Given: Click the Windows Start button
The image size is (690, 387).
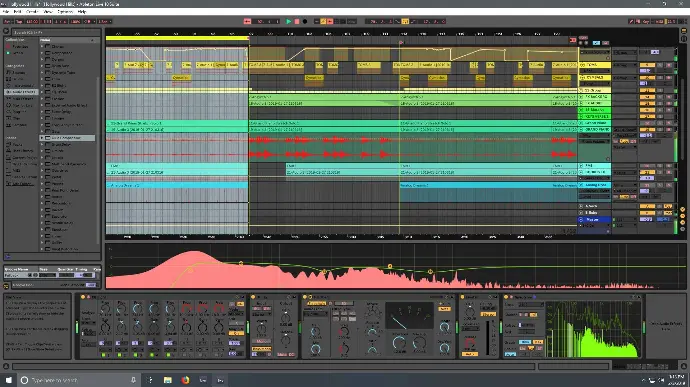Looking at the screenshot, I should point(8,380).
